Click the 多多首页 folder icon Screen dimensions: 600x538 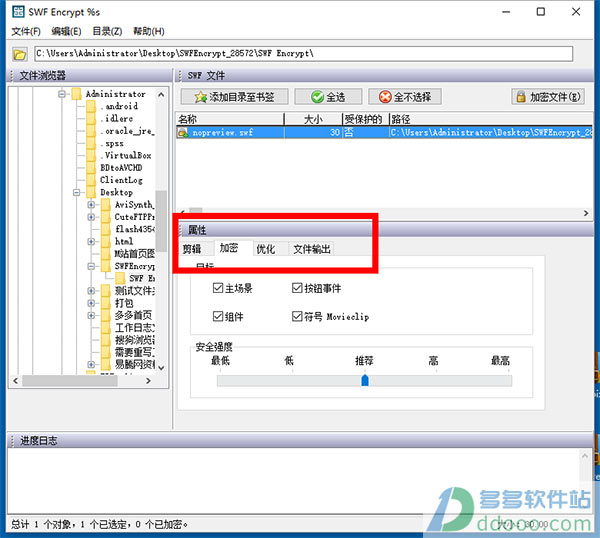tap(106, 315)
